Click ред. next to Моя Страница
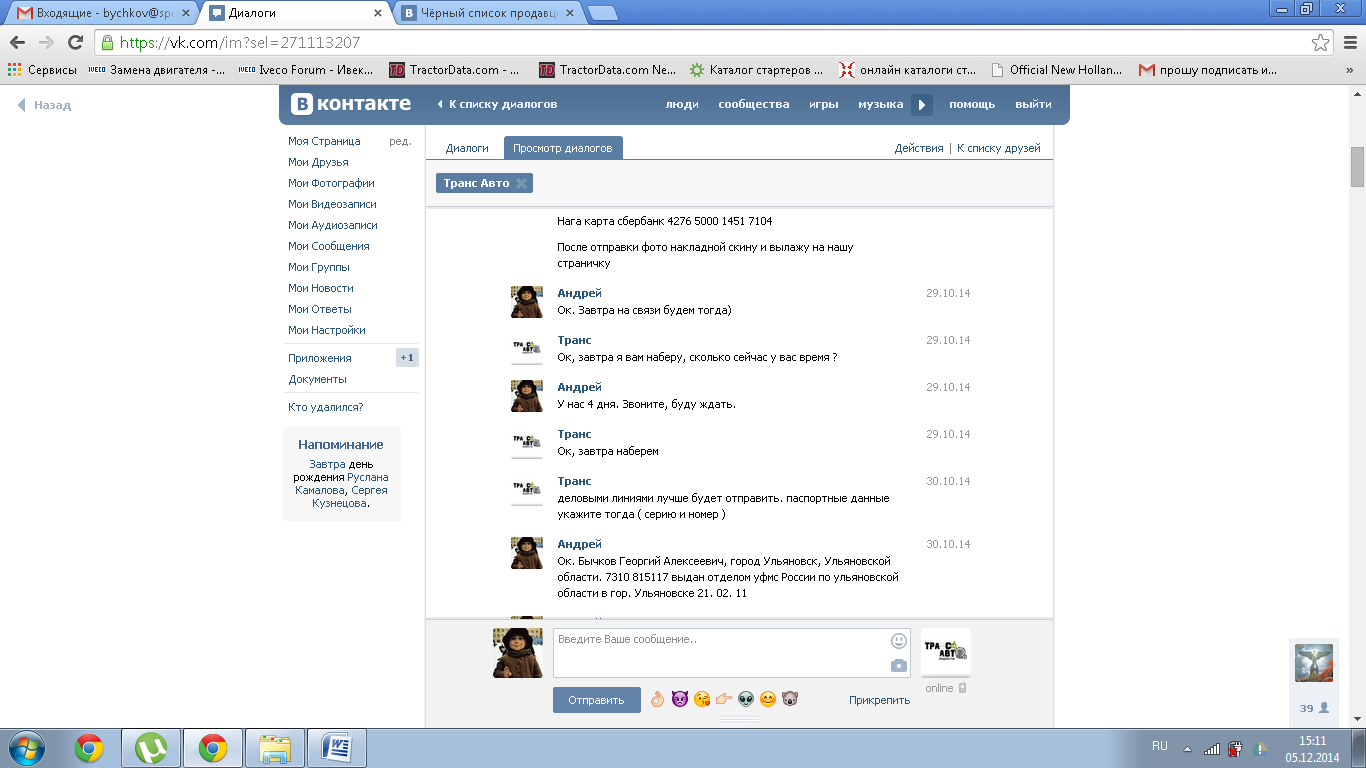Image resolution: width=1366 pixels, height=768 pixels. coord(400,141)
